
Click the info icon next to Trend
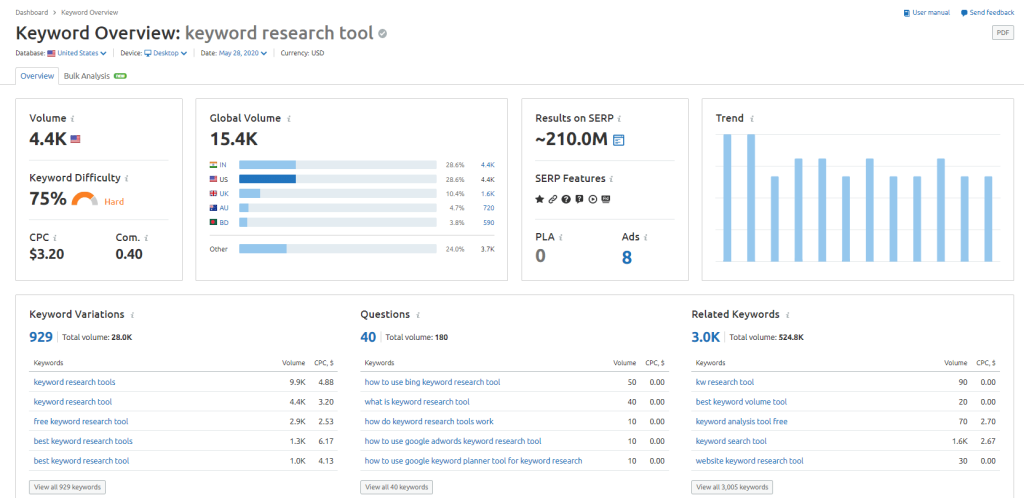click(750, 118)
